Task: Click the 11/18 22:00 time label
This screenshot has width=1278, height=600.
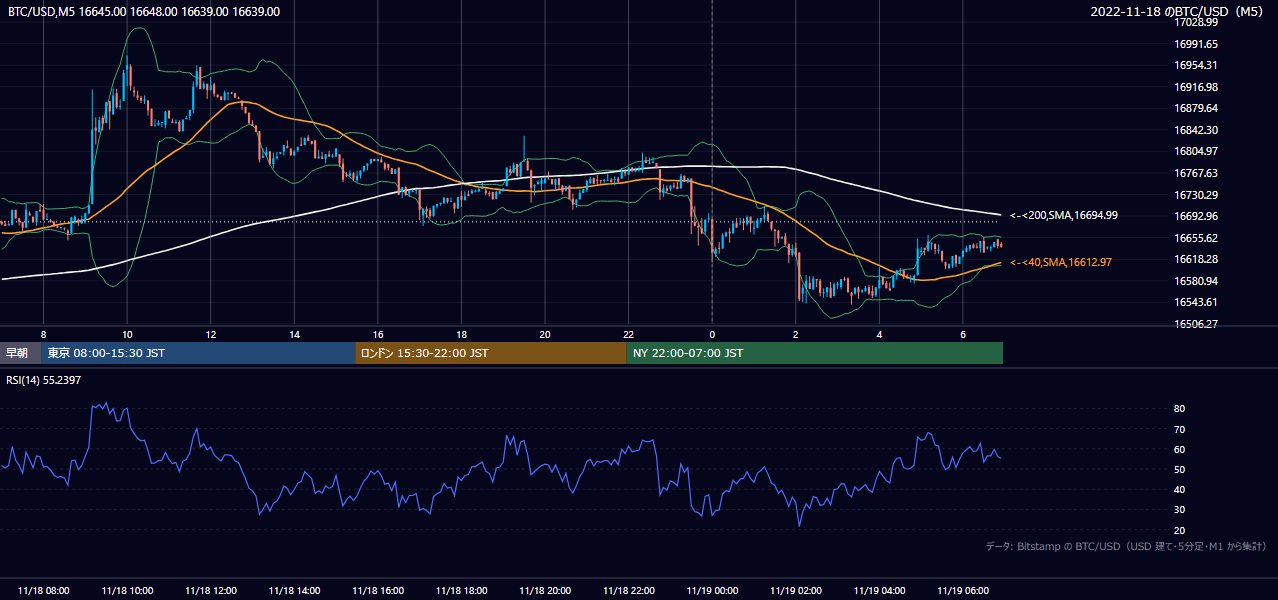Action: coord(628,591)
